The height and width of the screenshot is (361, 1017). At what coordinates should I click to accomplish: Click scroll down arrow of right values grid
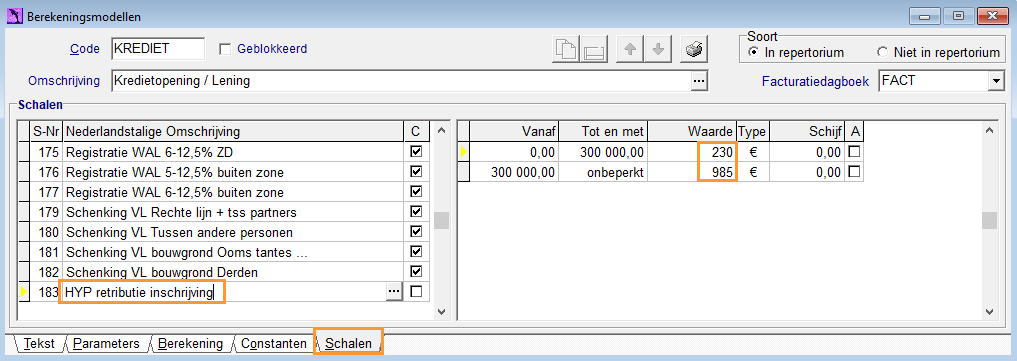[x=989, y=312]
